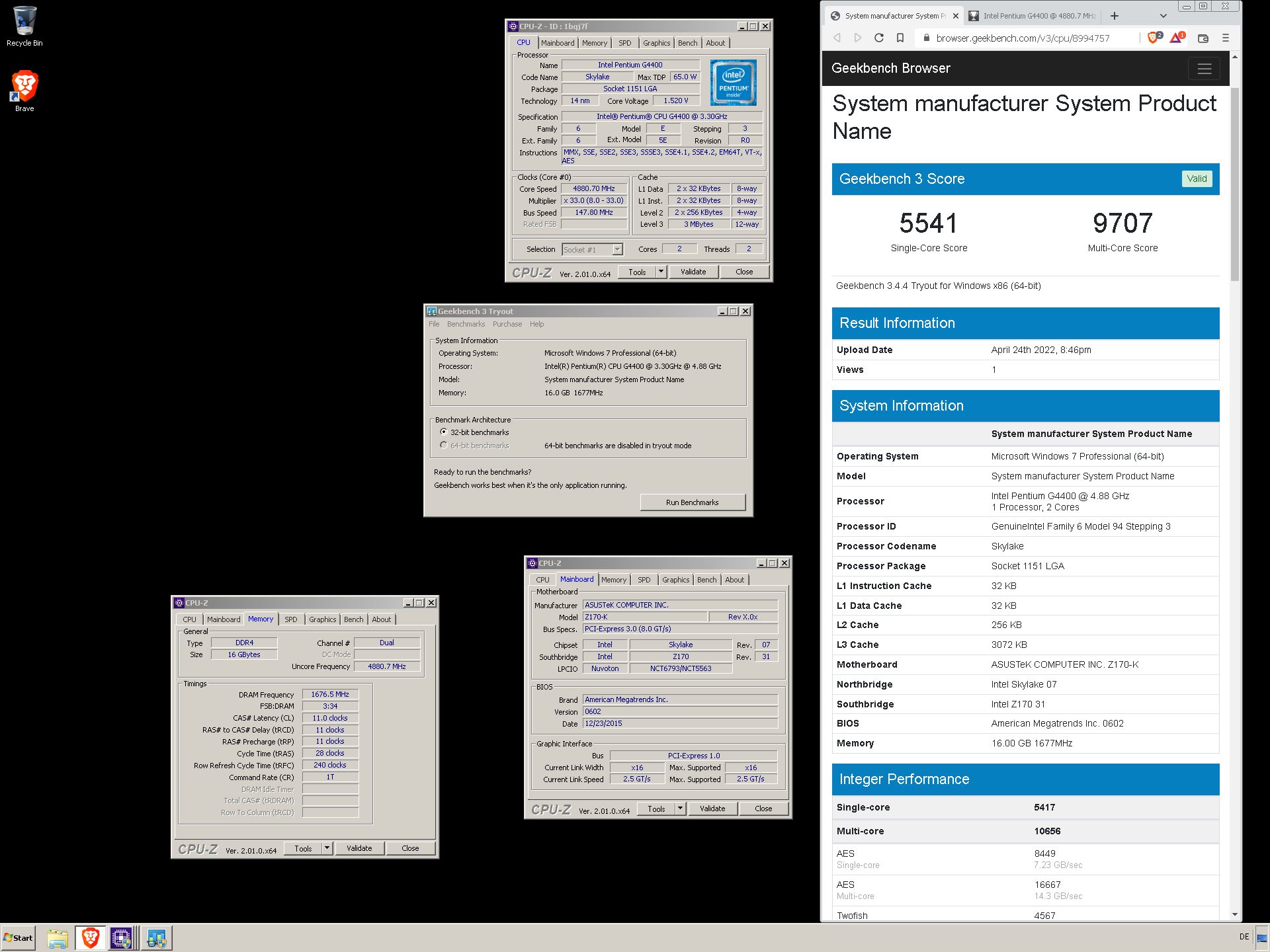The image size is (1270, 952).
Task: Reload the Geekbench page in Brave
Action: click(x=879, y=38)
